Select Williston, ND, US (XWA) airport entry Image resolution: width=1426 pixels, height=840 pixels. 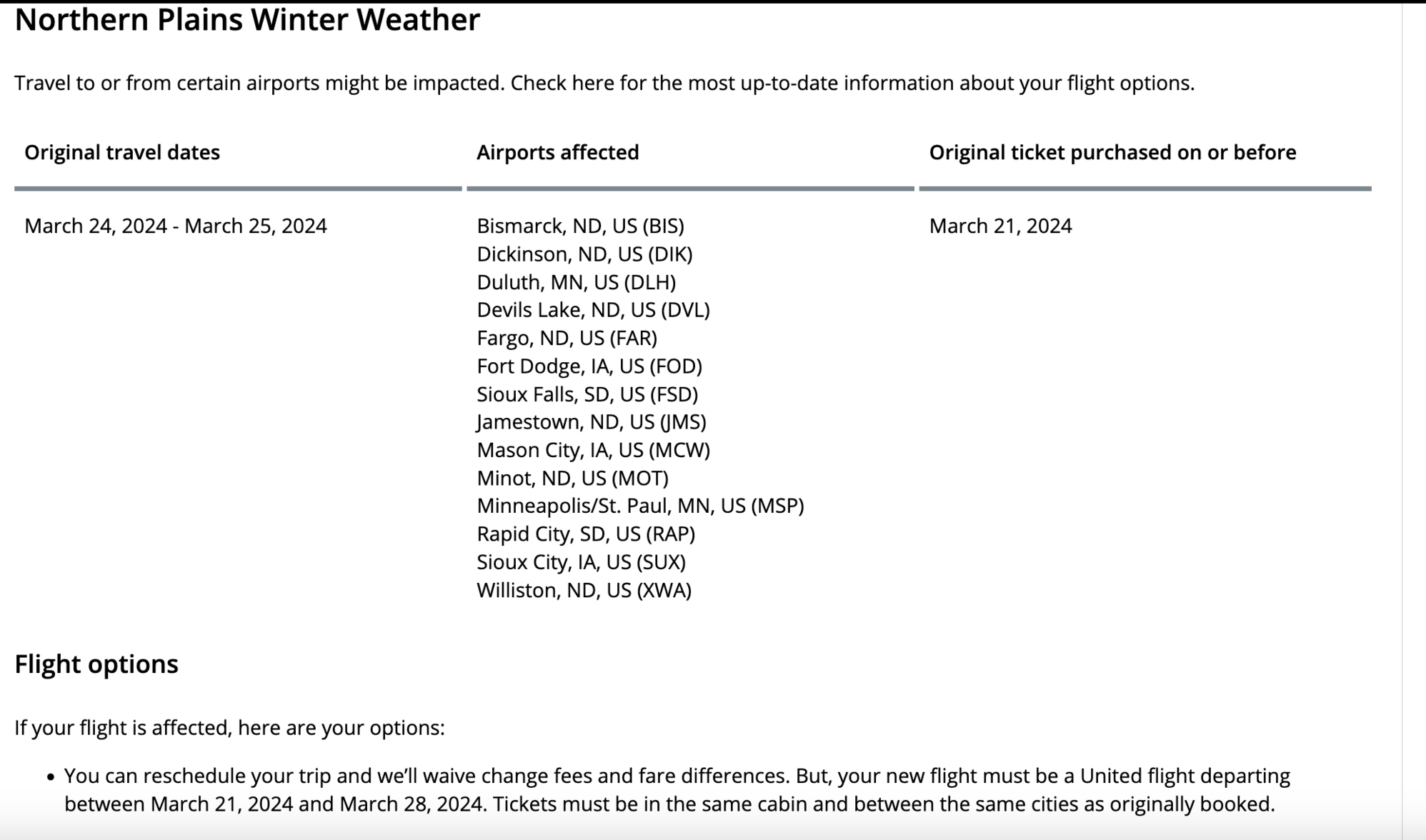(x=584, y=590)
